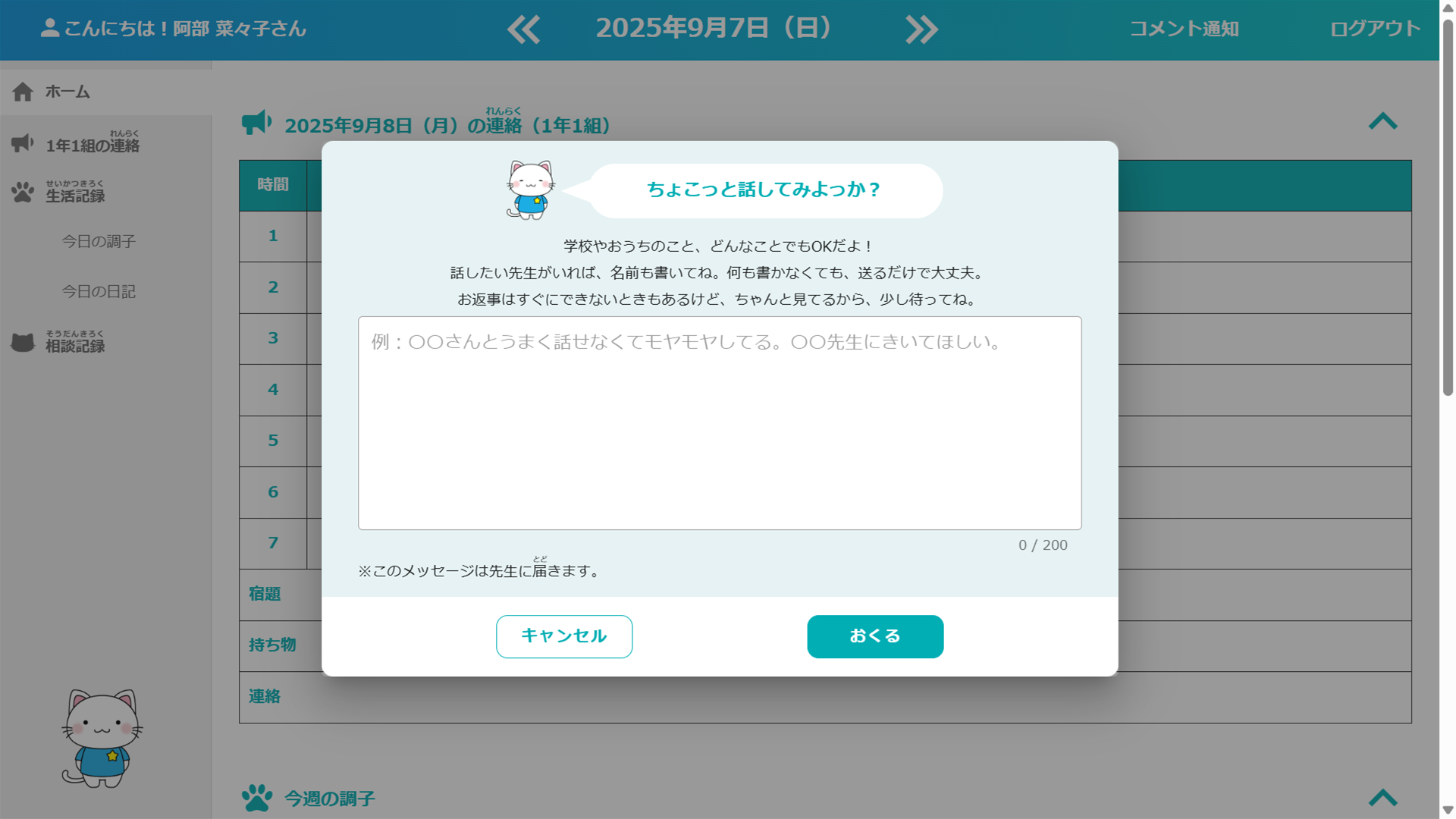
Task: Click the 0 / 200 character counter
Action: (x=1043, y=544)
